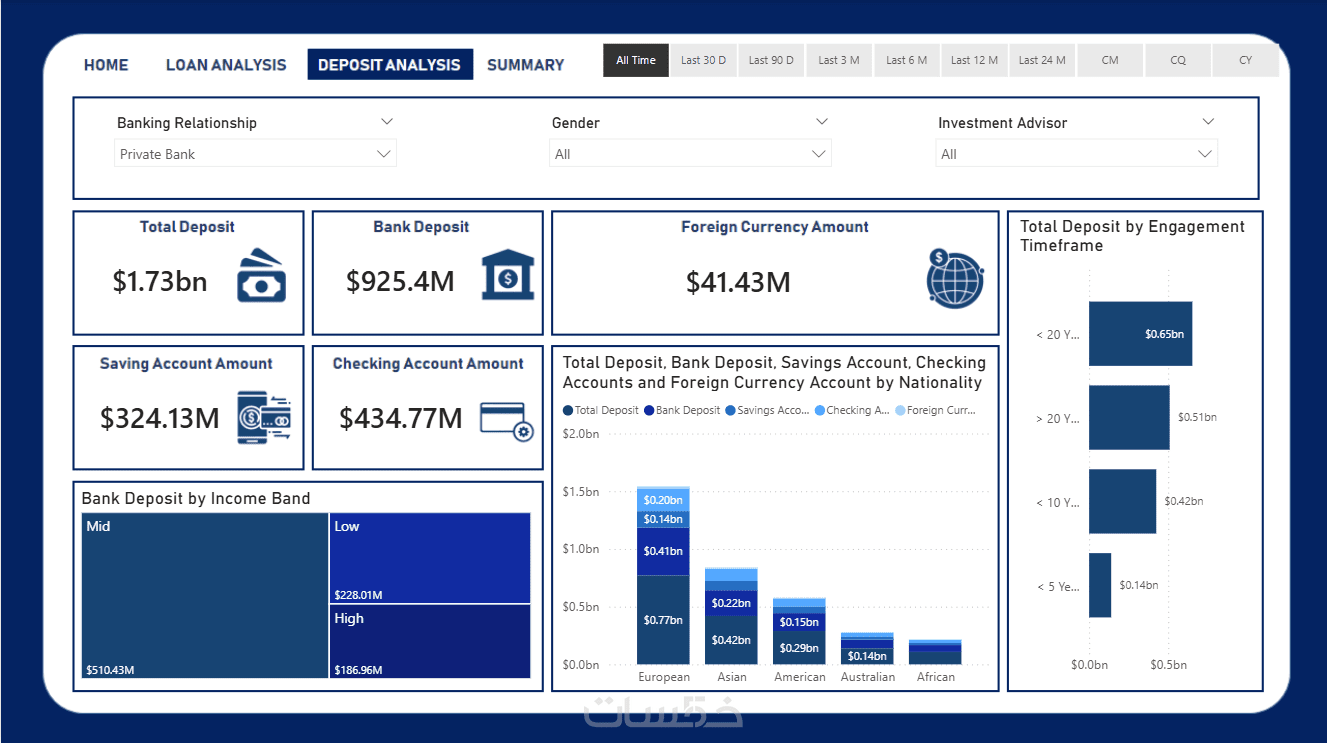
Task: Go to the SUMMARY tab
Action: 526,65
